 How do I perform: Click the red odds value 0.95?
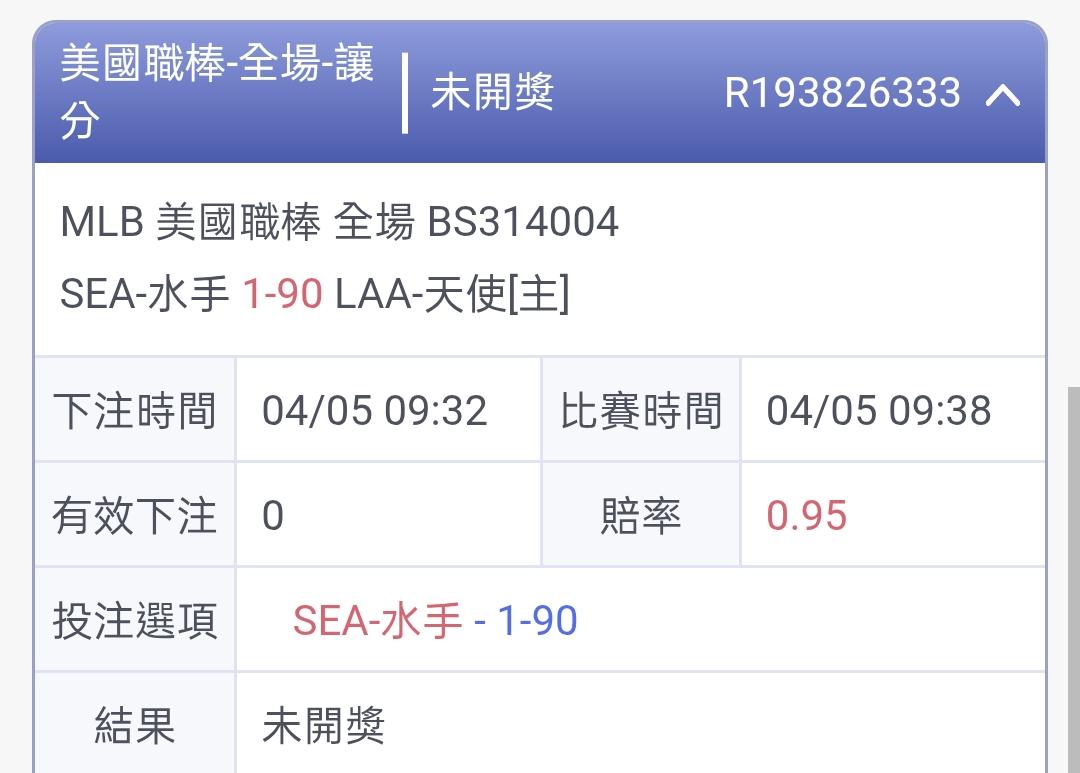[x=806, y=516]
